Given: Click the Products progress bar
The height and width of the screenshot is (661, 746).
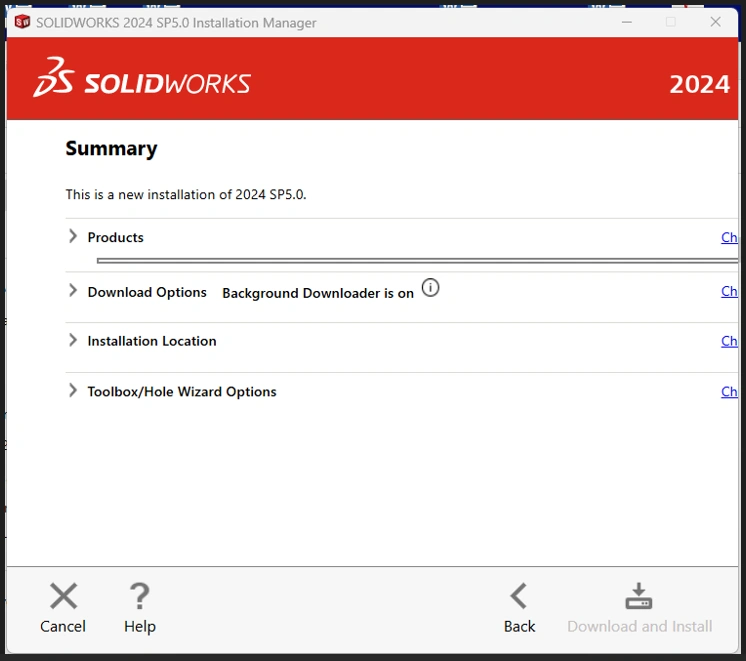Looking at the screenshot, I should tap(417, 261).
